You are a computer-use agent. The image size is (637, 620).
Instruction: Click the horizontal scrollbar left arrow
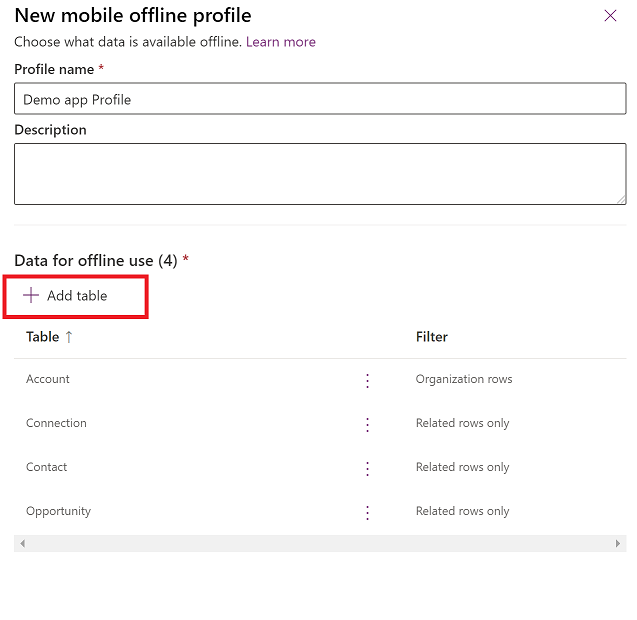click(x=21, y=543)
